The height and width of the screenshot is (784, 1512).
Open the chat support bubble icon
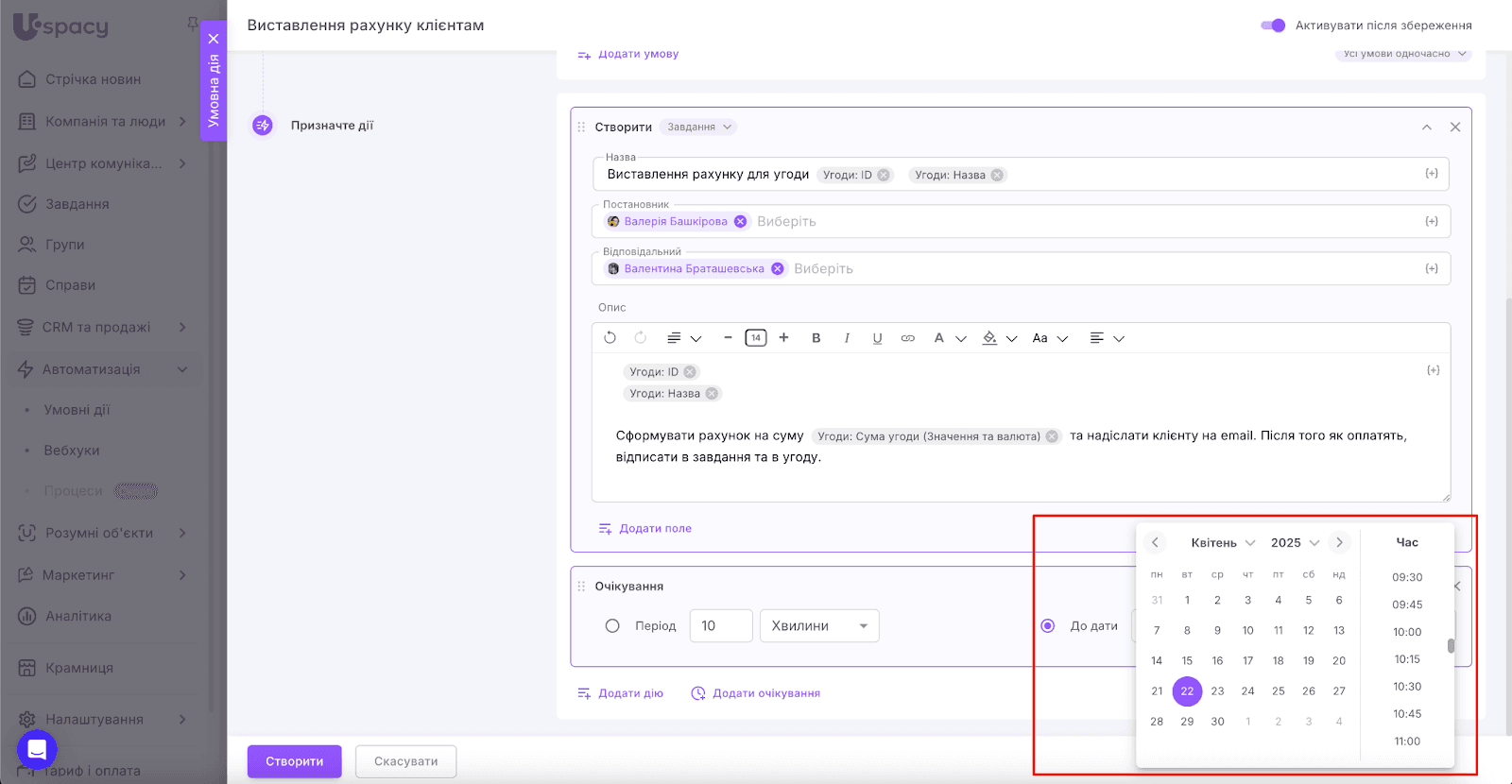point(37,750)
